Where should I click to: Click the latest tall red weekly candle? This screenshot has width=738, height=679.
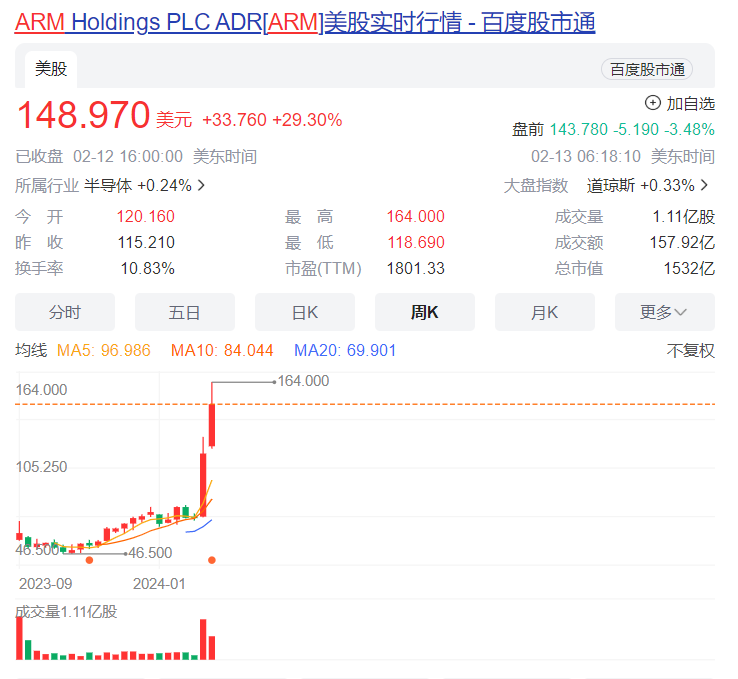click(212, 425)
